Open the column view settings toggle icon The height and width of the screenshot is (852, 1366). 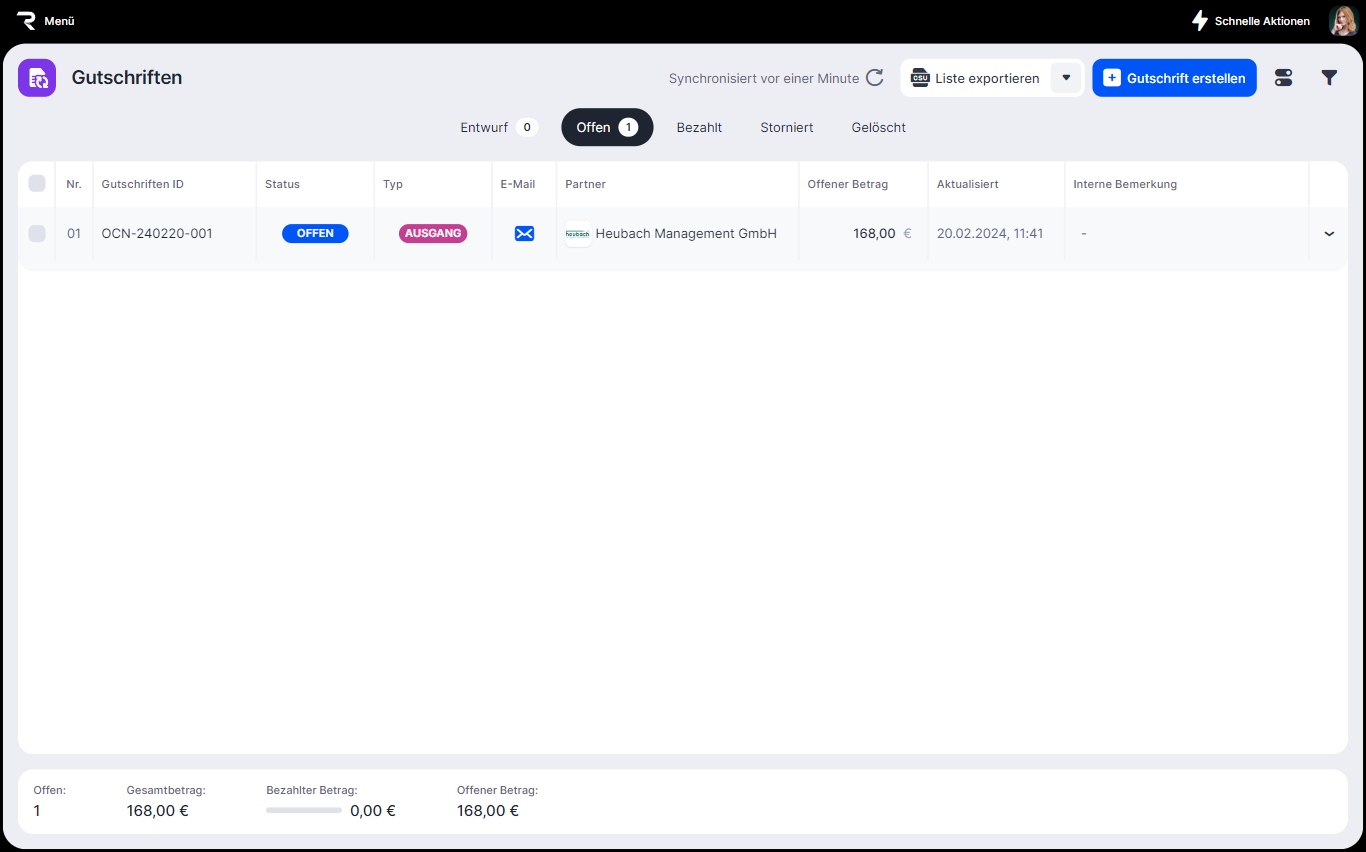1283,78
